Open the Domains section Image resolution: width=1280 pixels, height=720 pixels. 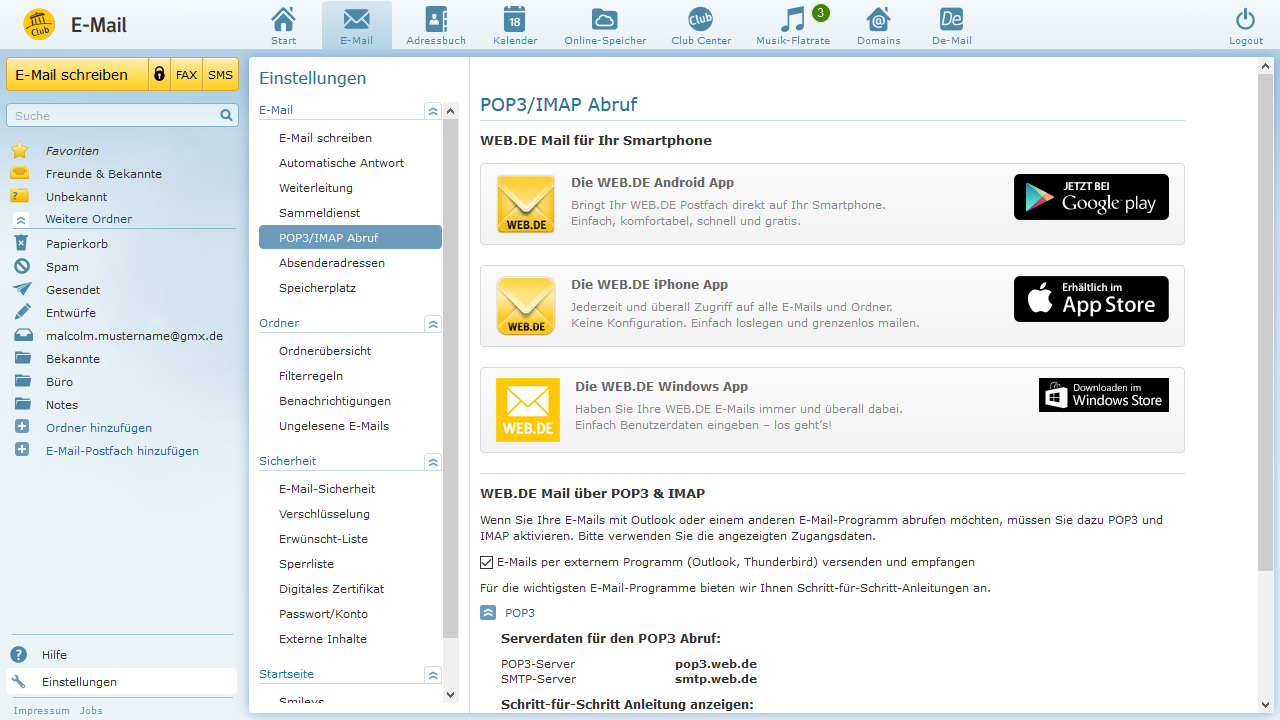click(x=878, y=25)
